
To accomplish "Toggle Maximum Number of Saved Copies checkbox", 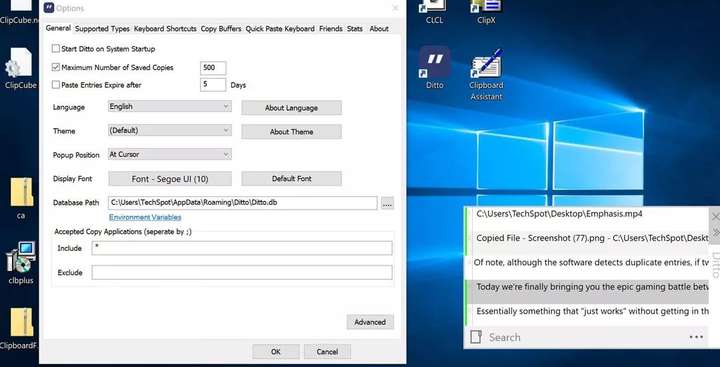I will pos(56,68).
